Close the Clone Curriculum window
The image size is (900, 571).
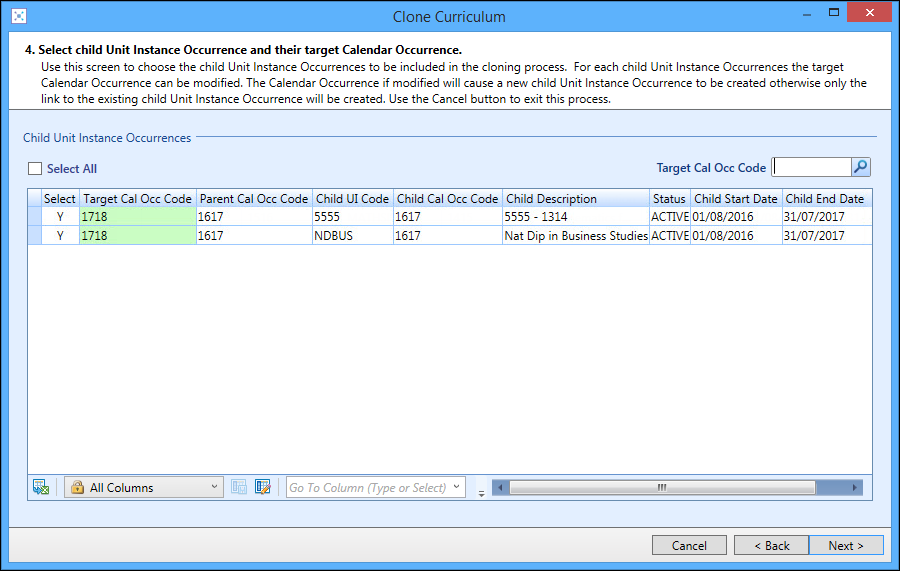(x=870, y=12)
